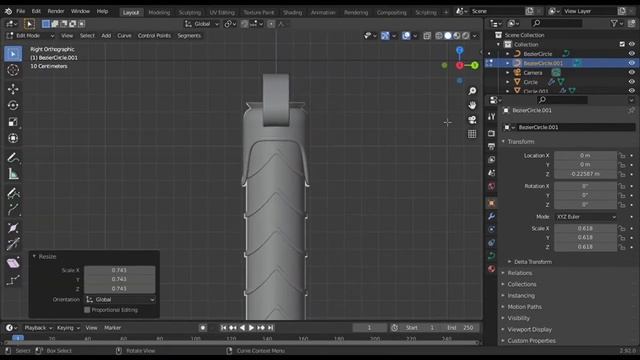The width and height of the screenshot is (640, 360).
Task: Select the Select Box tool
Action: (13, 54)
